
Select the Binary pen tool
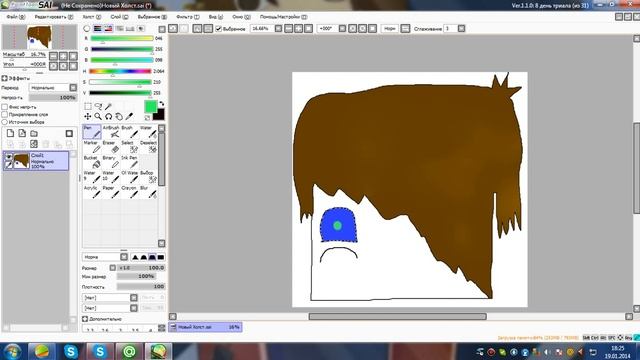[x=111, y=162]
